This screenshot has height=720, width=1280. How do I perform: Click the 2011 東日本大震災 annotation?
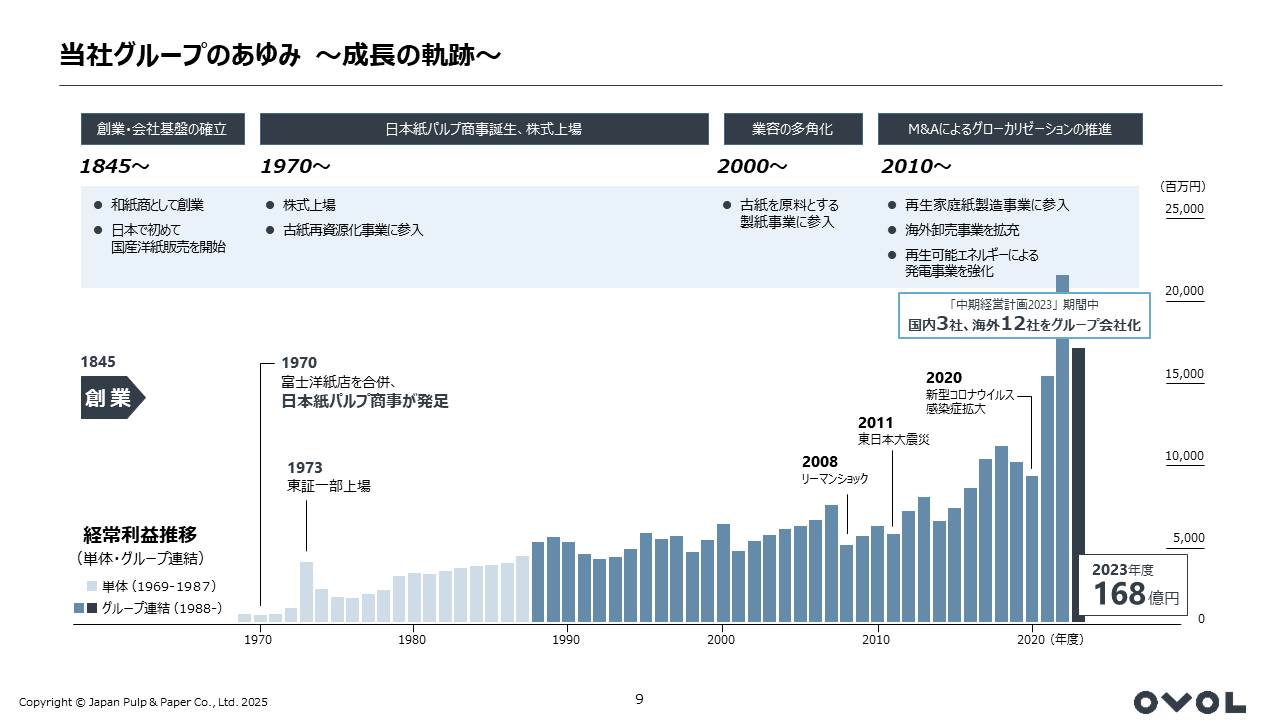click(x=894, y=431)
